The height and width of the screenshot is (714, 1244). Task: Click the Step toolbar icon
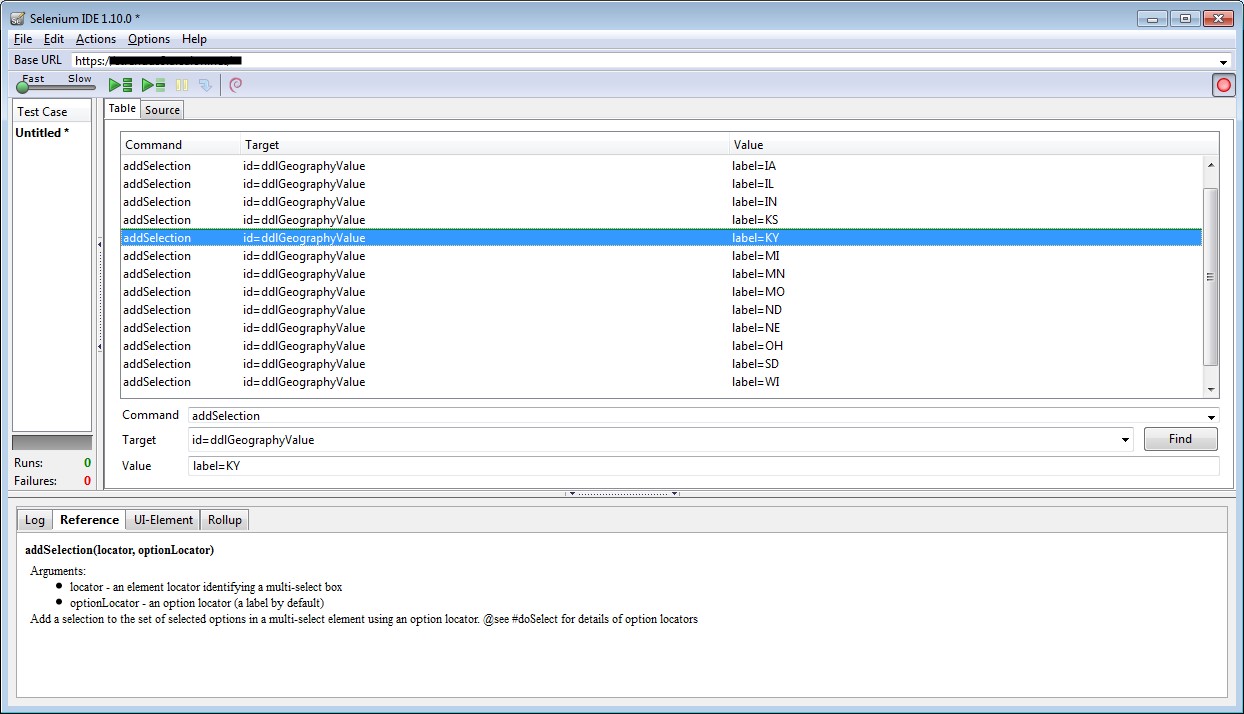205,85
